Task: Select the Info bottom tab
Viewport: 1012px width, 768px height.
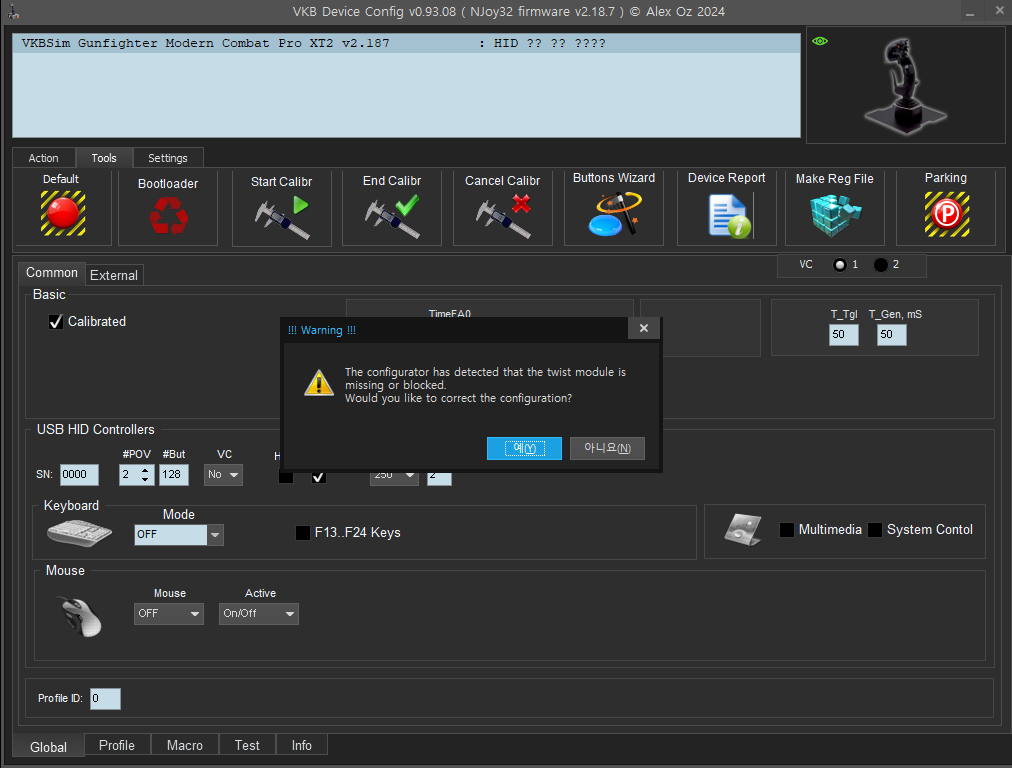Action: coord(301,745)
